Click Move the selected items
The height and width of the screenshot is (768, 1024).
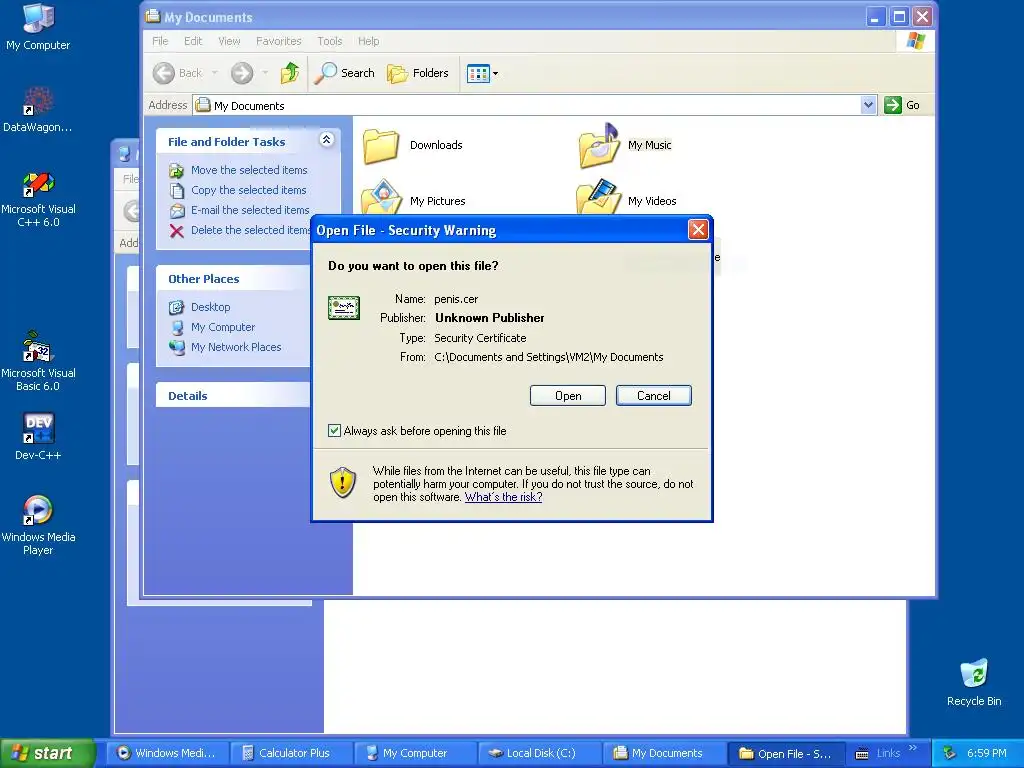pyautogui.click(x=249, y=170)
